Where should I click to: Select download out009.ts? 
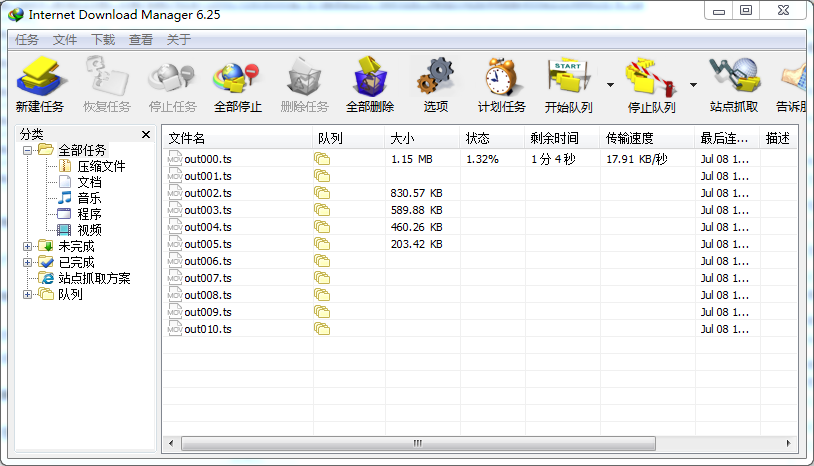pyautogui.click(x=208, y=312)
